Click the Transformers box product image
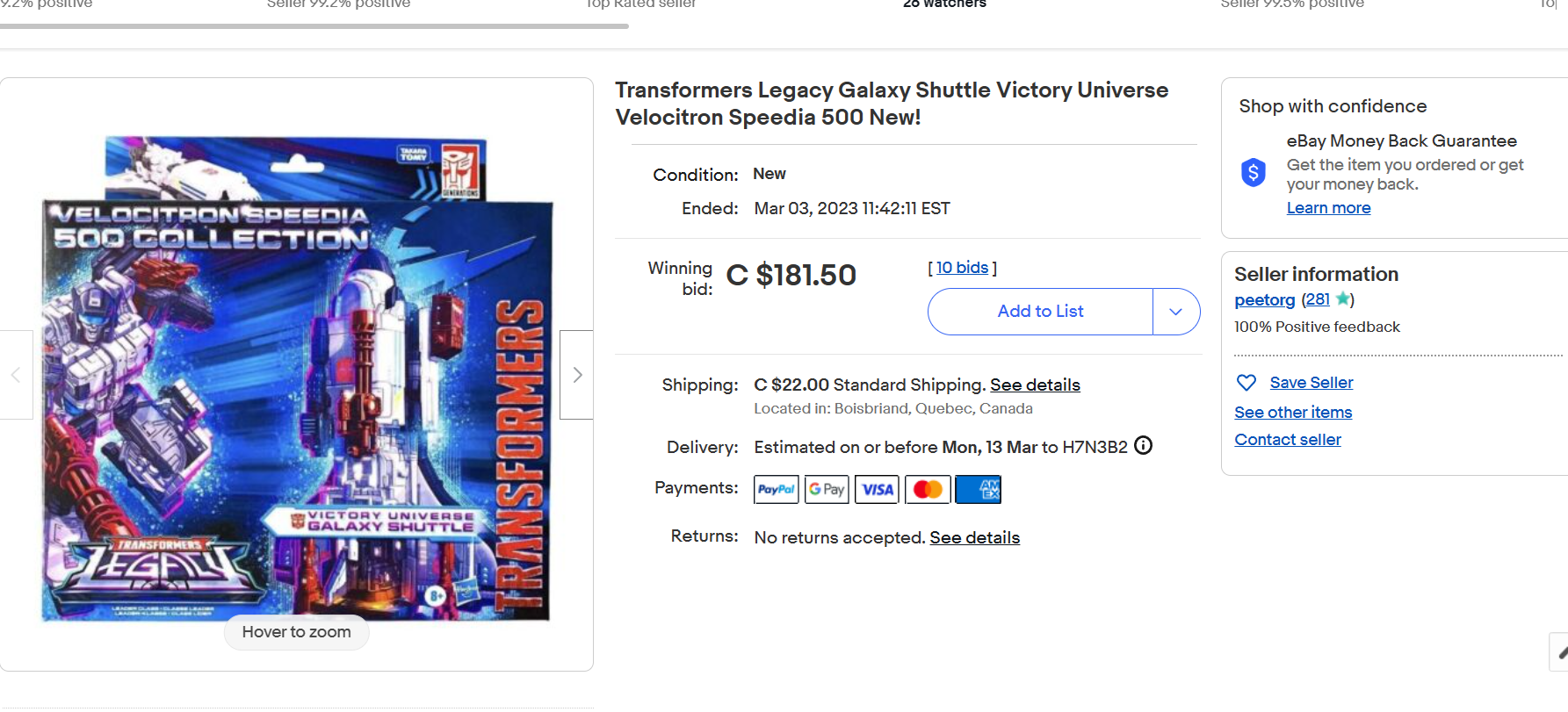1568x712 pixels. point(296,378)
